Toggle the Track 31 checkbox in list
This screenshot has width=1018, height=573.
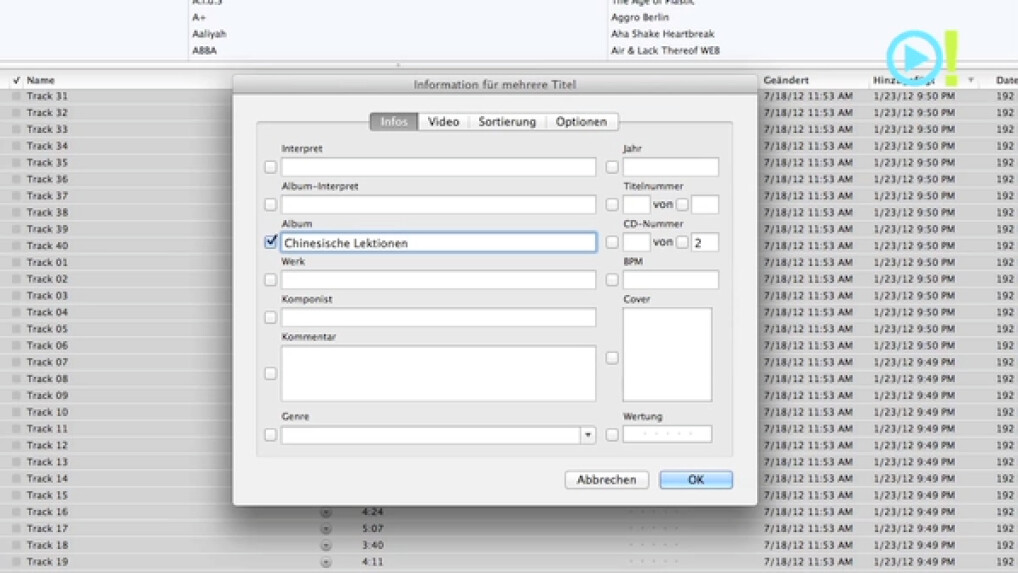[x=16, y=97]
